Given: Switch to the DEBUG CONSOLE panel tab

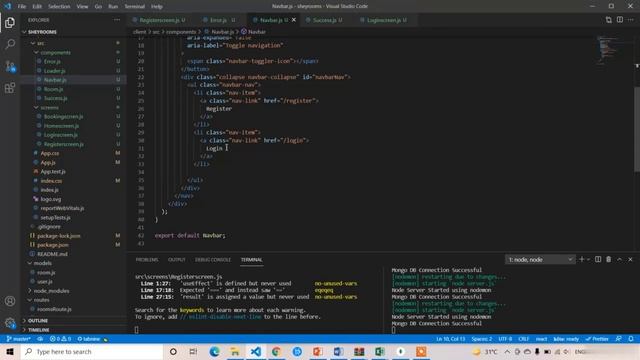Looking at the screenshot, I should (213, 260).
